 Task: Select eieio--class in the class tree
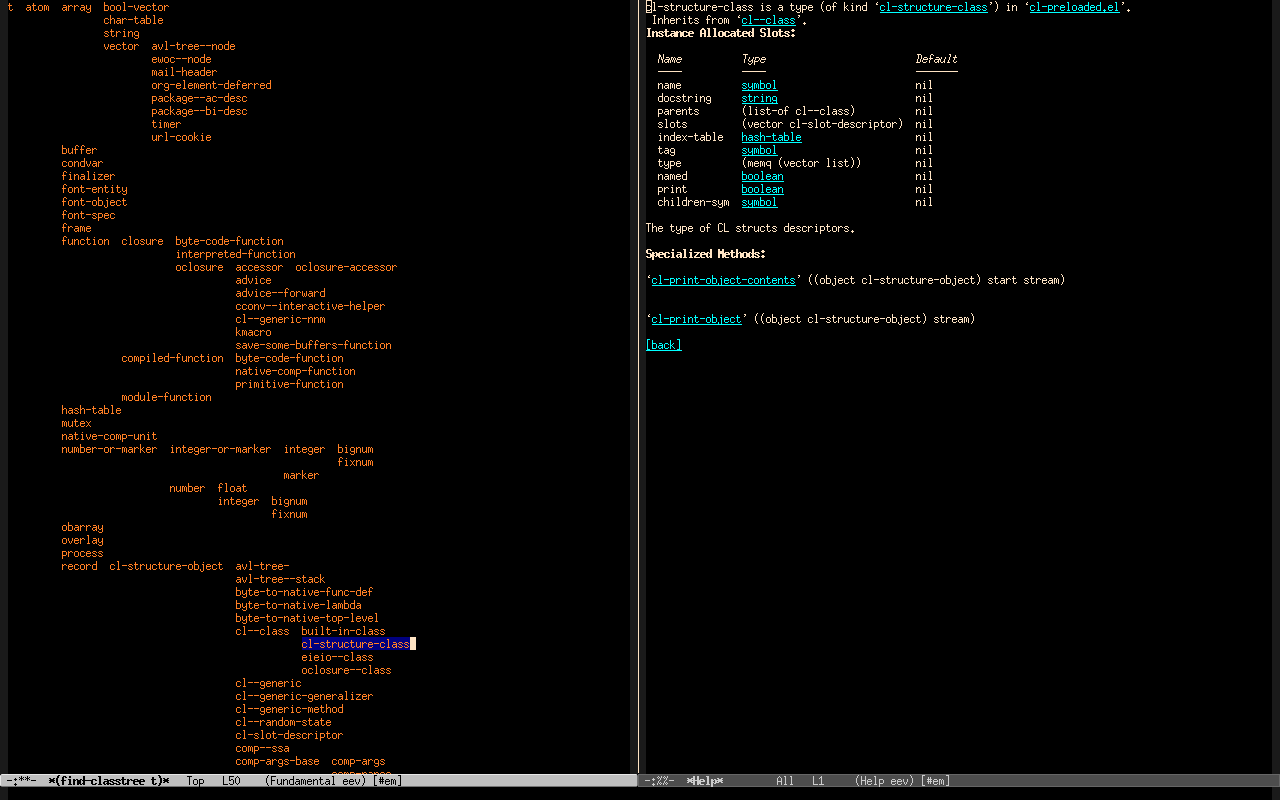(337, 657)
